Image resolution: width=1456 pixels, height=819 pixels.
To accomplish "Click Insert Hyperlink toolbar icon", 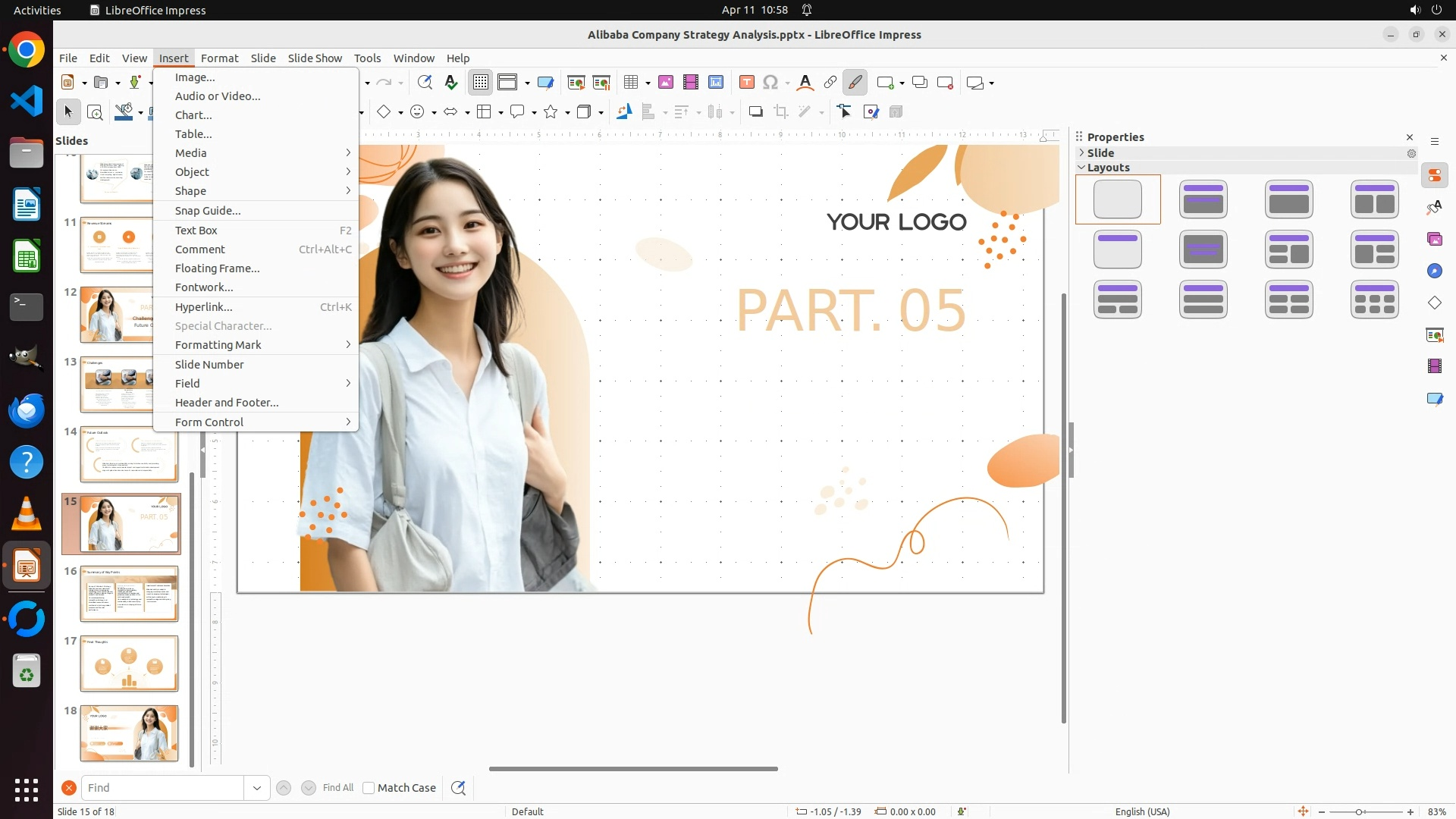I will tap(830, 83).
